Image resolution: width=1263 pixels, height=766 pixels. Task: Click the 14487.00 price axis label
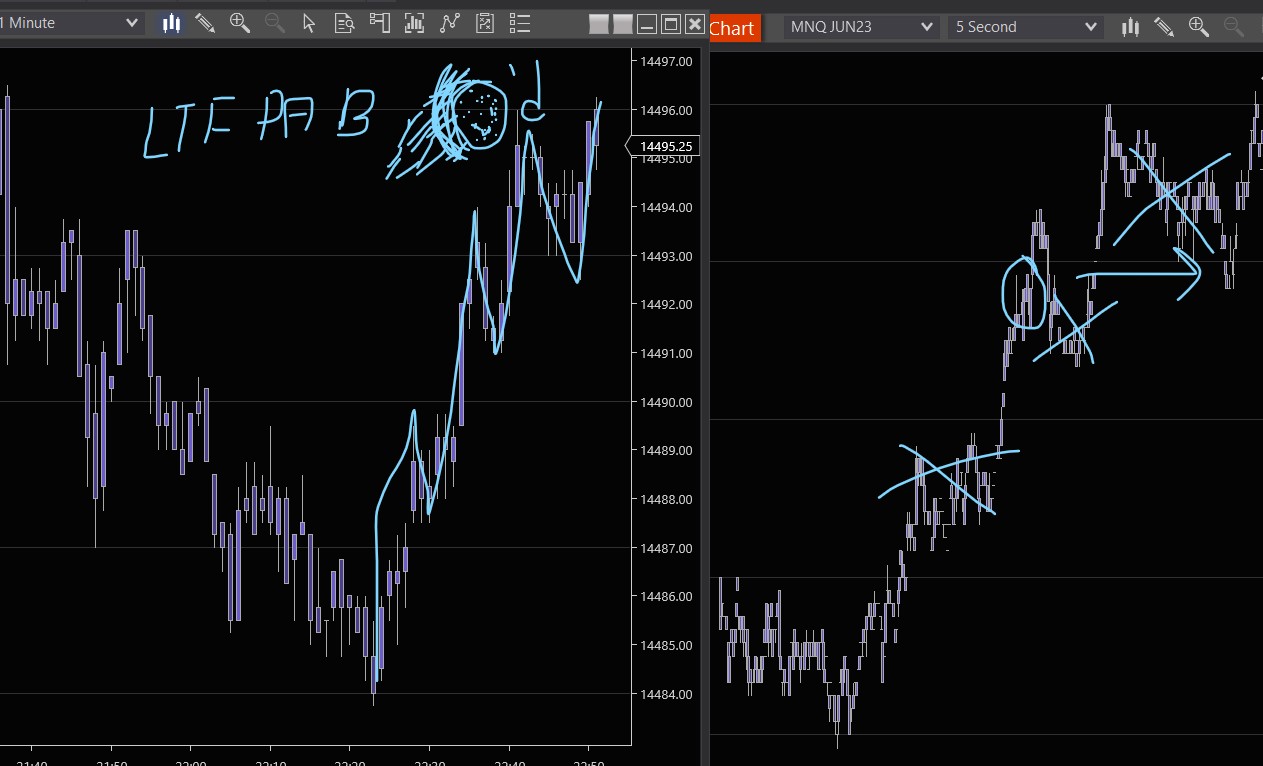[x=666, y=548]
